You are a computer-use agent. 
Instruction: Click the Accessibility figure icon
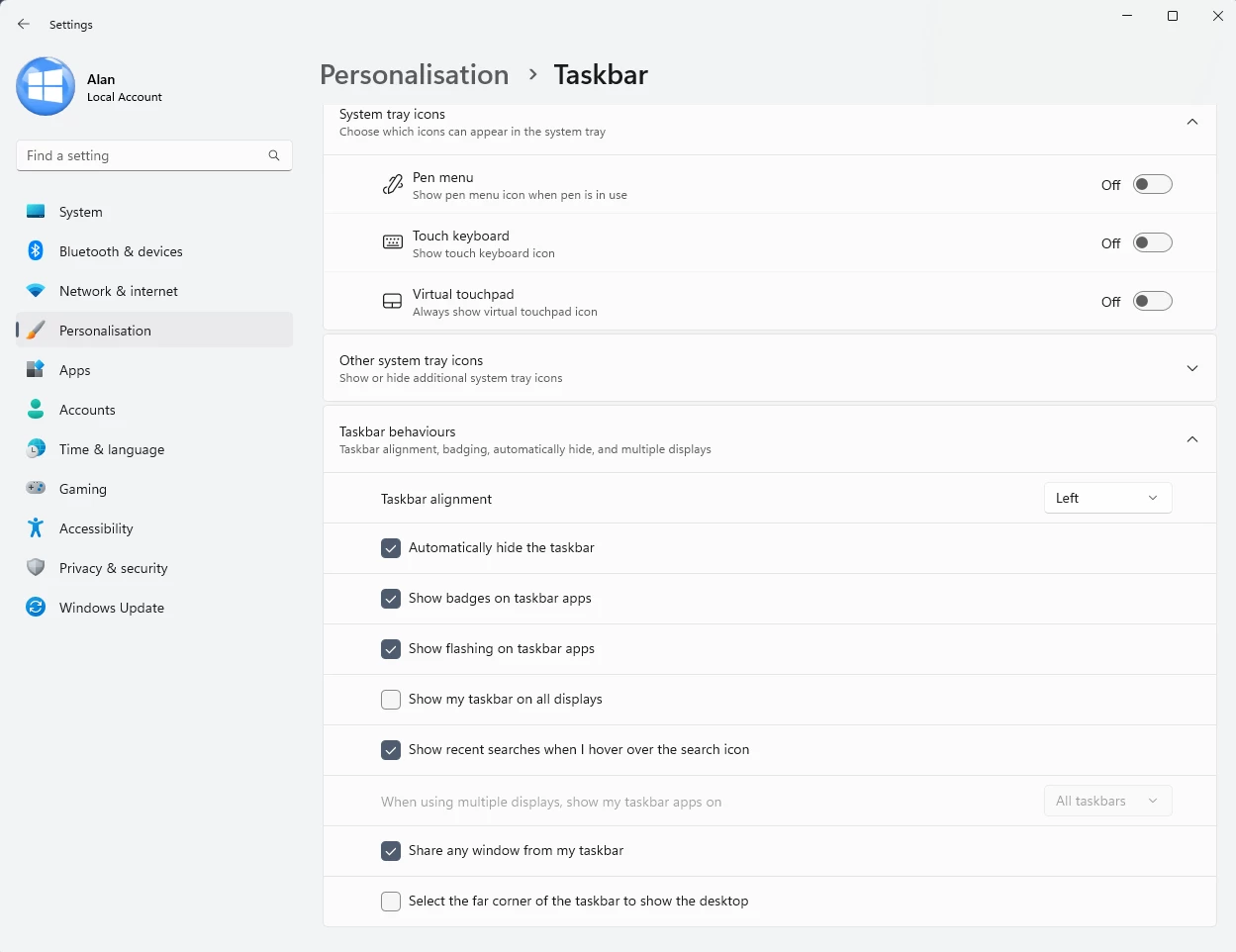36,528
